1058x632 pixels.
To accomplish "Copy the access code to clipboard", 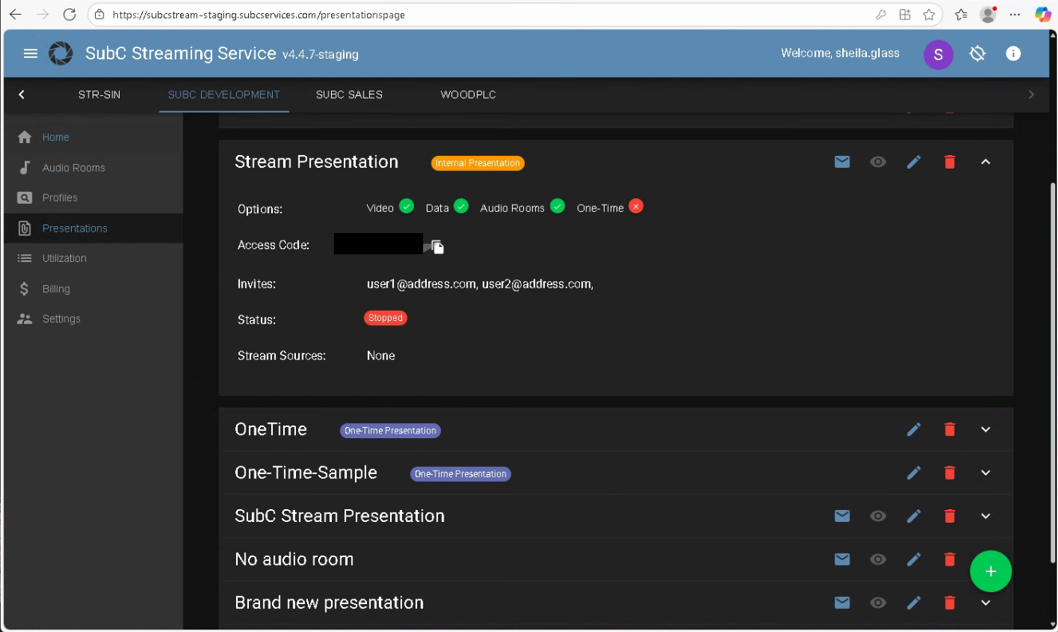I will point(437,247).
